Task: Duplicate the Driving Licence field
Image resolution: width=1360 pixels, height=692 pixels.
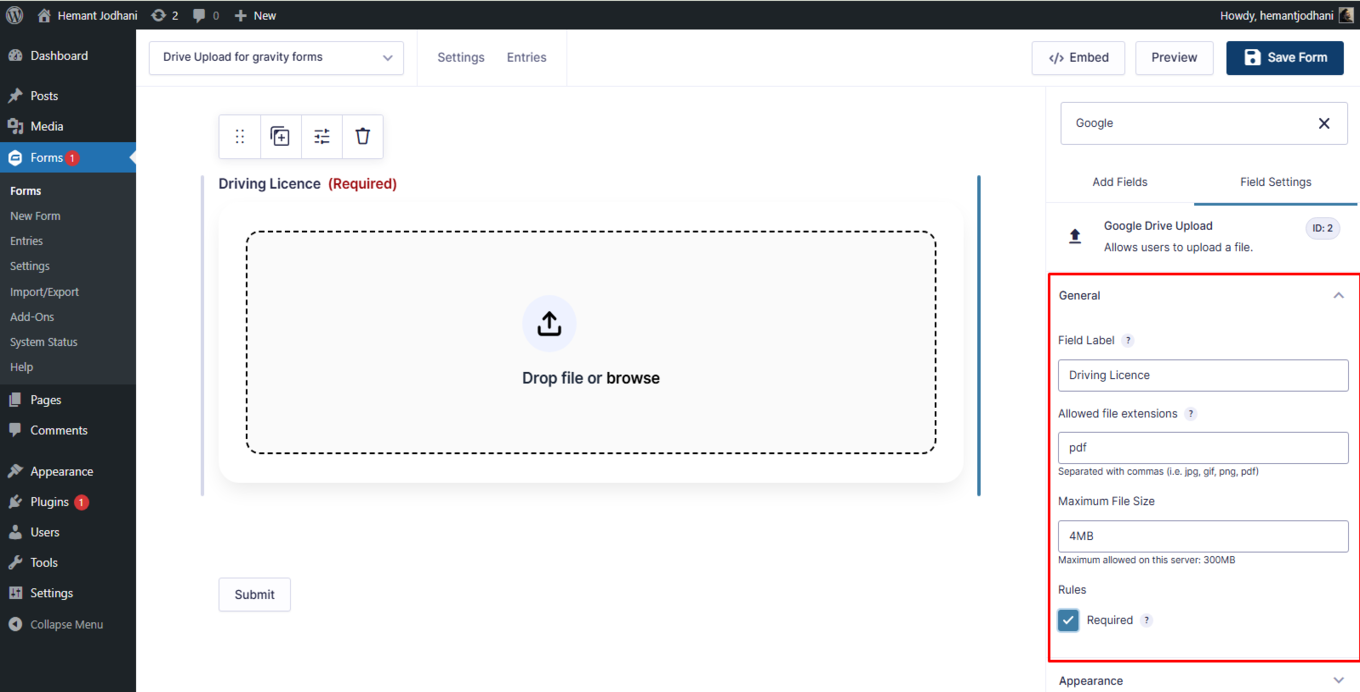Action: point(280,136)
